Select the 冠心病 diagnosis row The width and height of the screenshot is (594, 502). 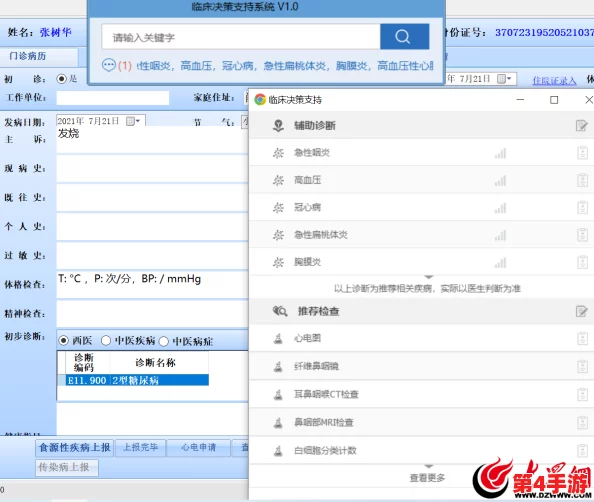[421, 208]
